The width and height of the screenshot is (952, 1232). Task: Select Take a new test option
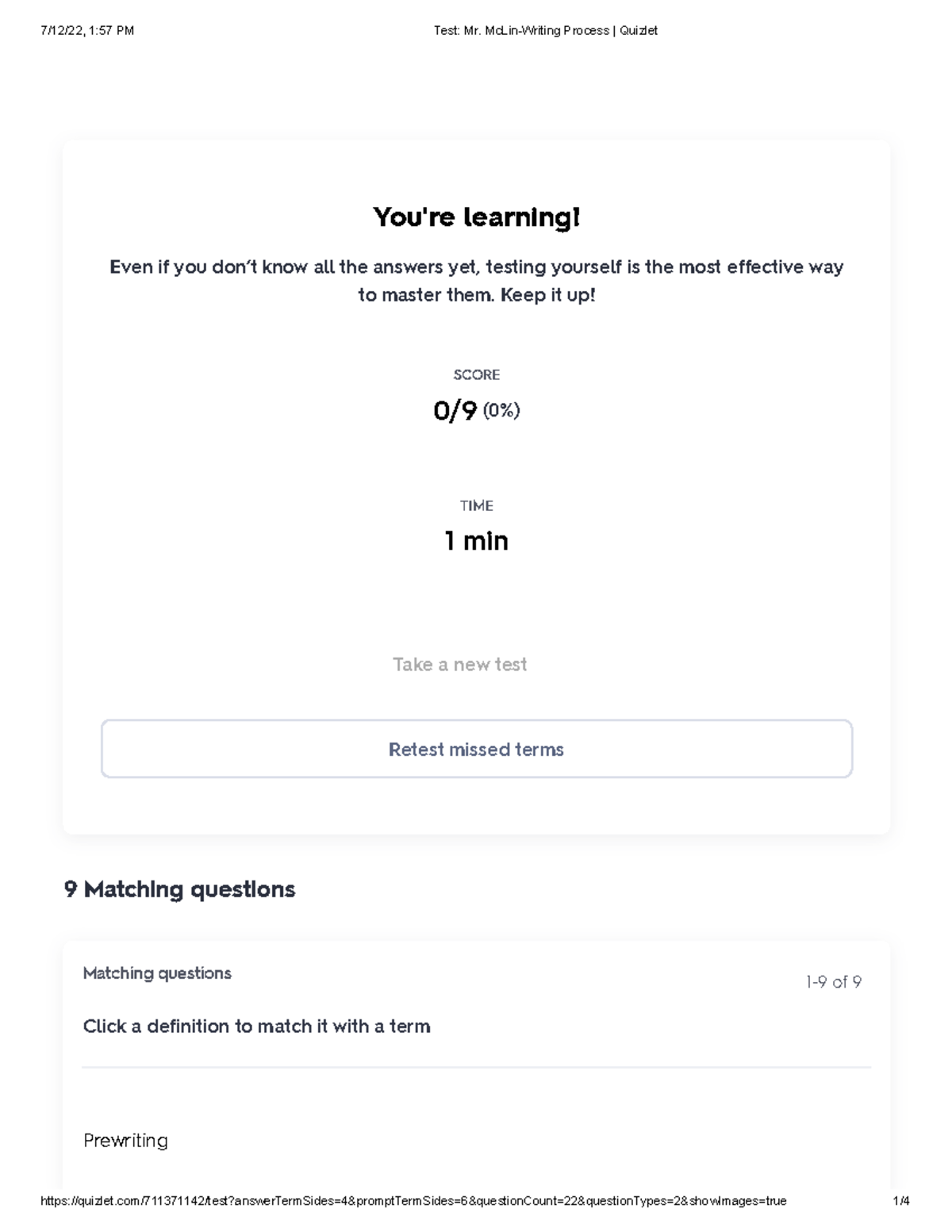[x=460, y=664]
